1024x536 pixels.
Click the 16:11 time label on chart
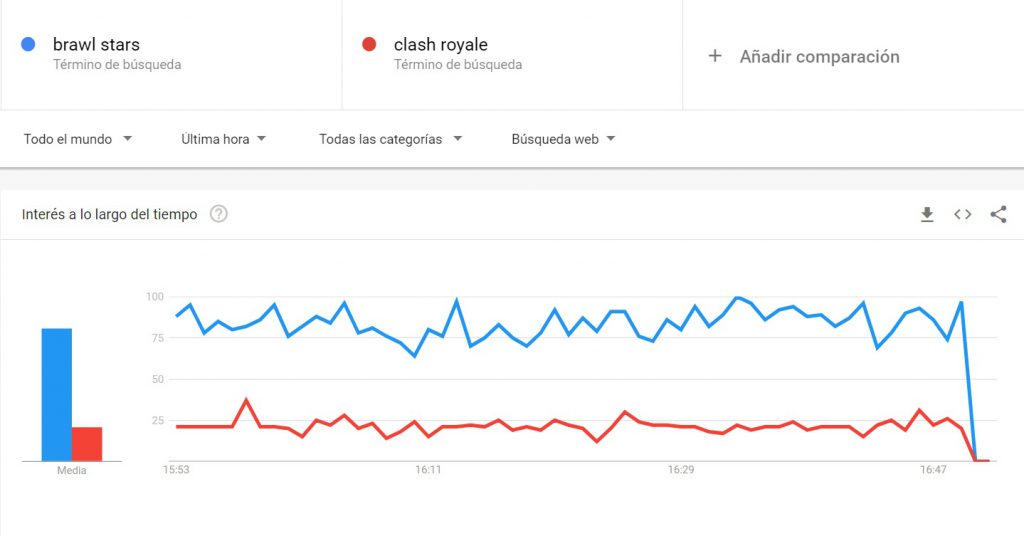pyautogui.click(x=427, y=469)
